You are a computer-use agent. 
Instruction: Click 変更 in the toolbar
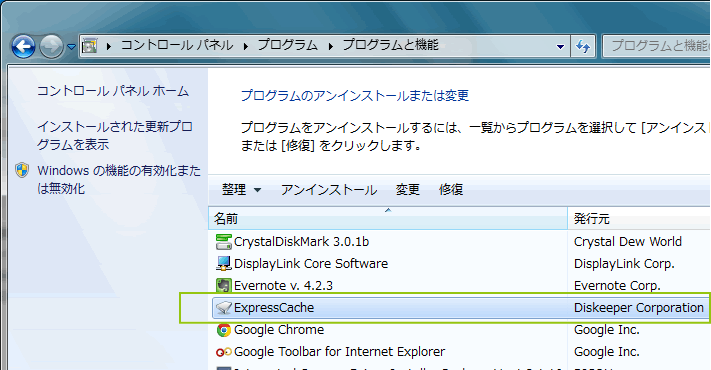[407, 190]
